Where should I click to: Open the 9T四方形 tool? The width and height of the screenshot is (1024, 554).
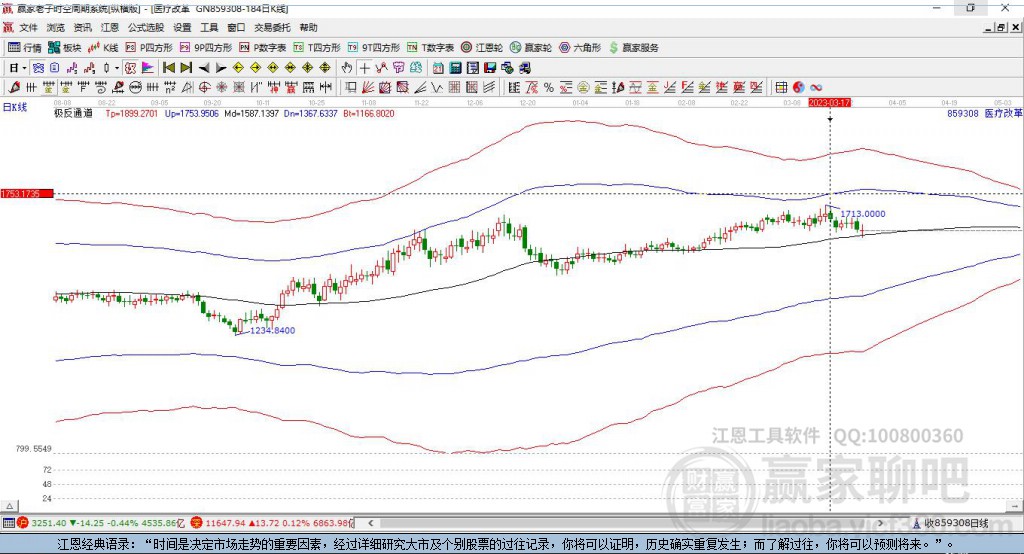point(374,48)
